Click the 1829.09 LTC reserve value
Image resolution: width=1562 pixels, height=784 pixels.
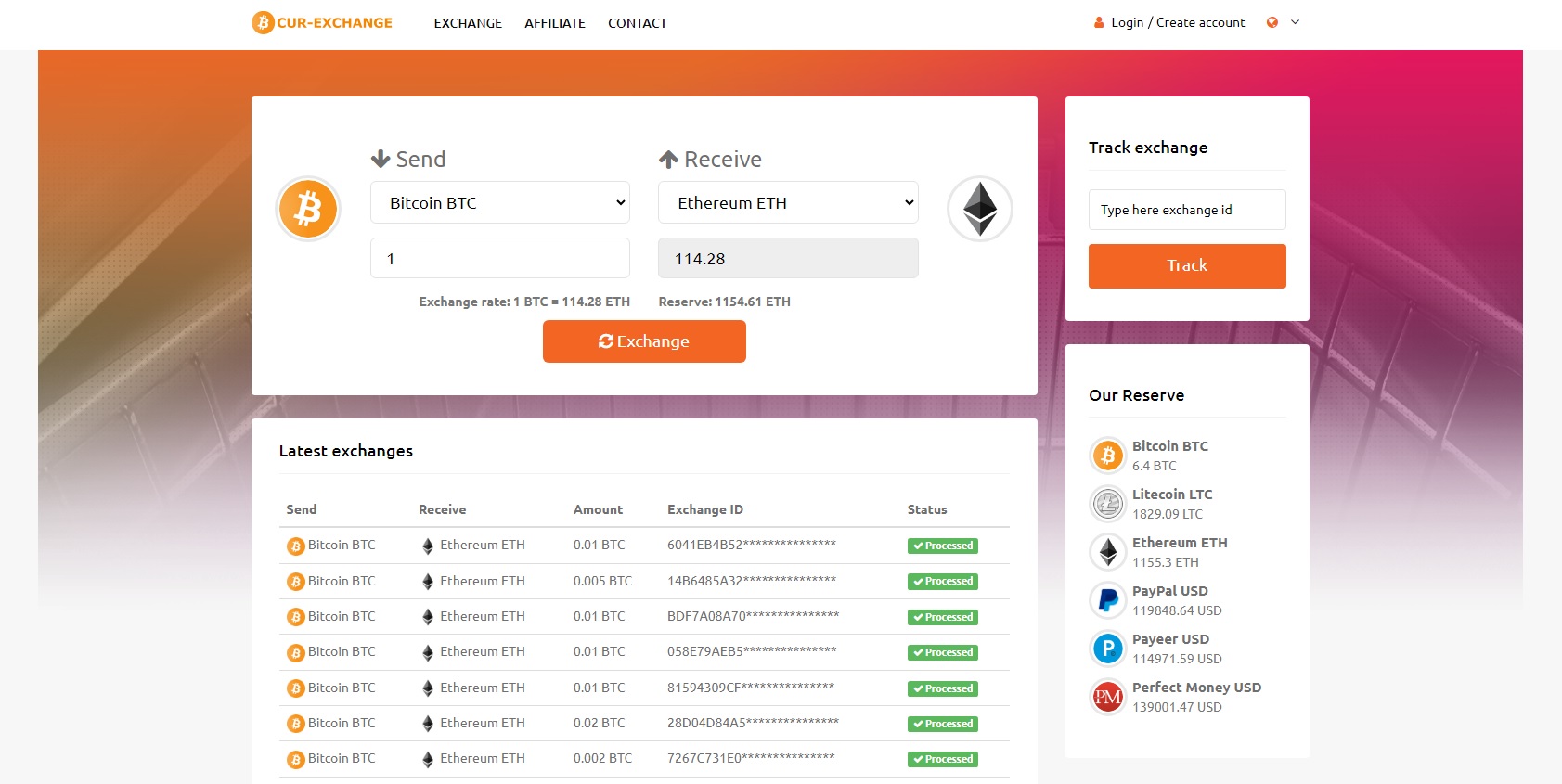tap(1167, 514)
